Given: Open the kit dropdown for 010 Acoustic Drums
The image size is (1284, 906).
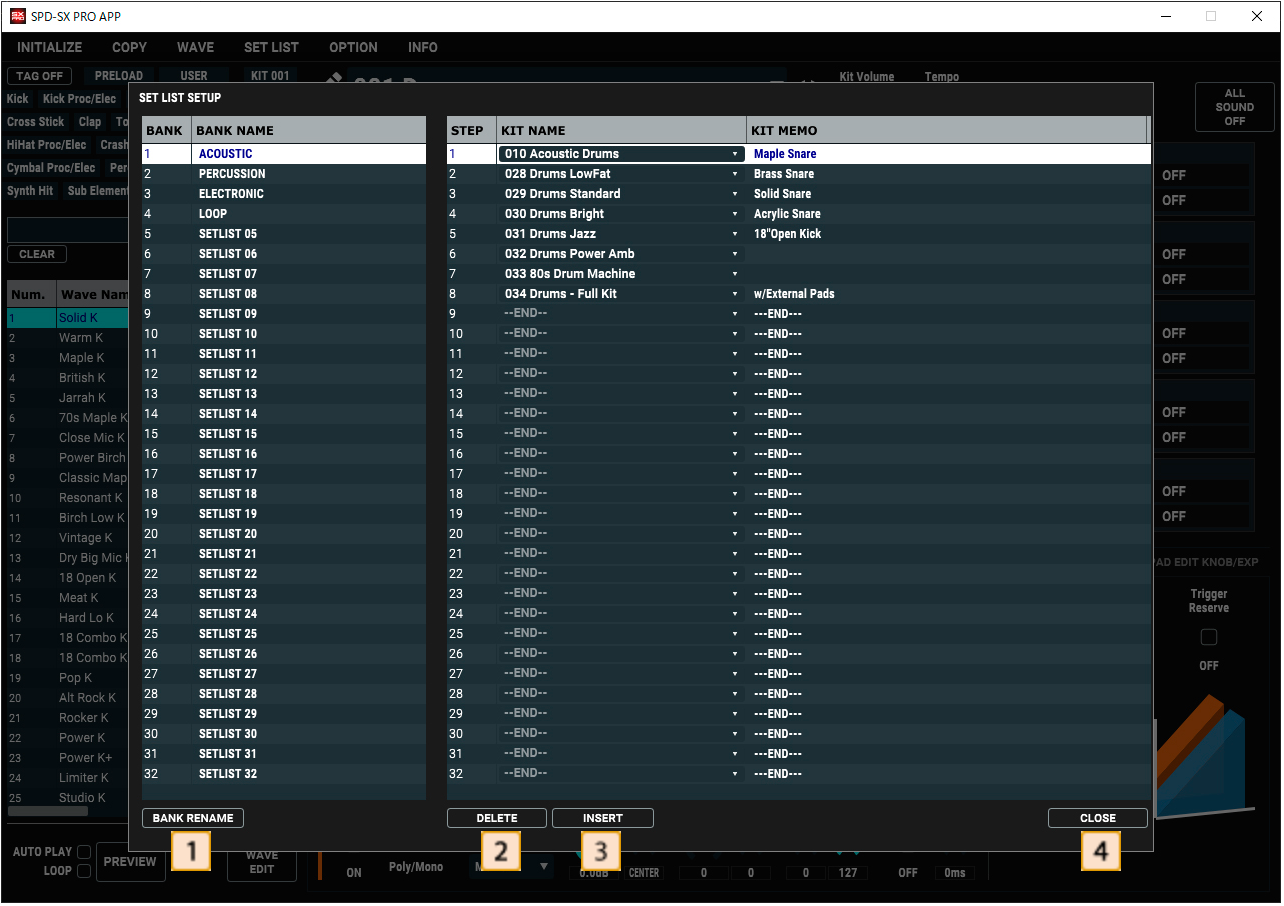Looking at the screenshot, I should click(735, 154).
